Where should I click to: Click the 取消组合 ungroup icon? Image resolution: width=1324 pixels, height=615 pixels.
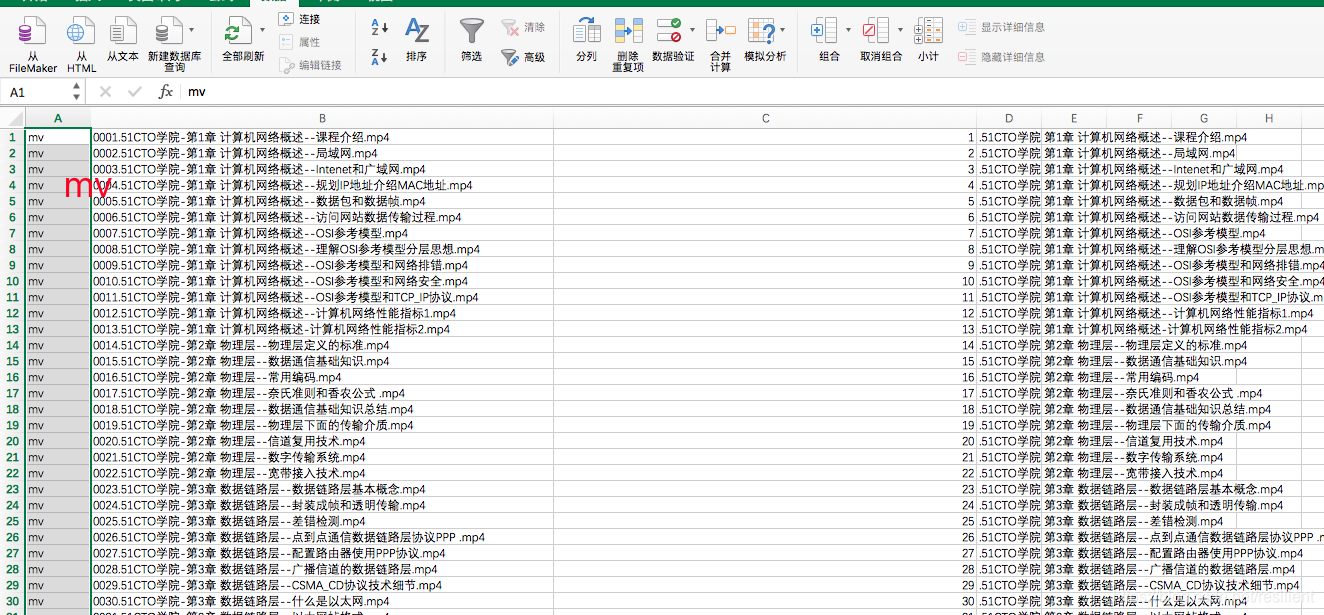(x=875, y=30)
